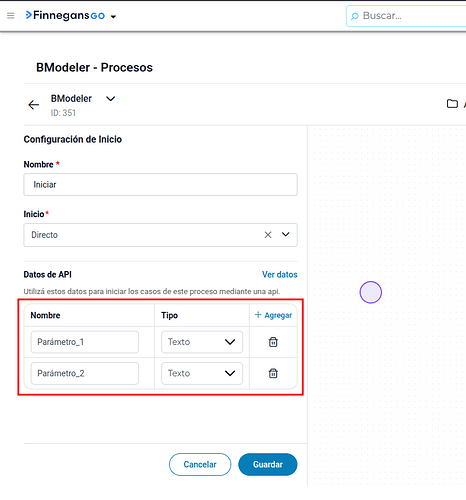Open Tipo dropdown for Parámetro_1
Screen dimensions: 466x500
tap(202, 342)
